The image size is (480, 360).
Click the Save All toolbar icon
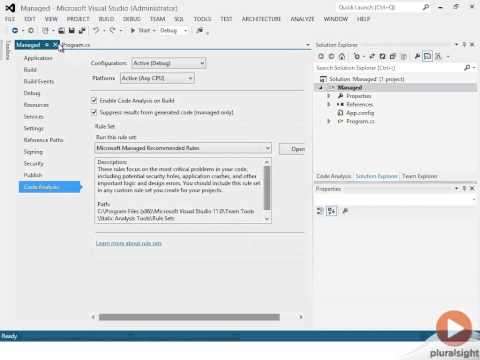(82, 30)
